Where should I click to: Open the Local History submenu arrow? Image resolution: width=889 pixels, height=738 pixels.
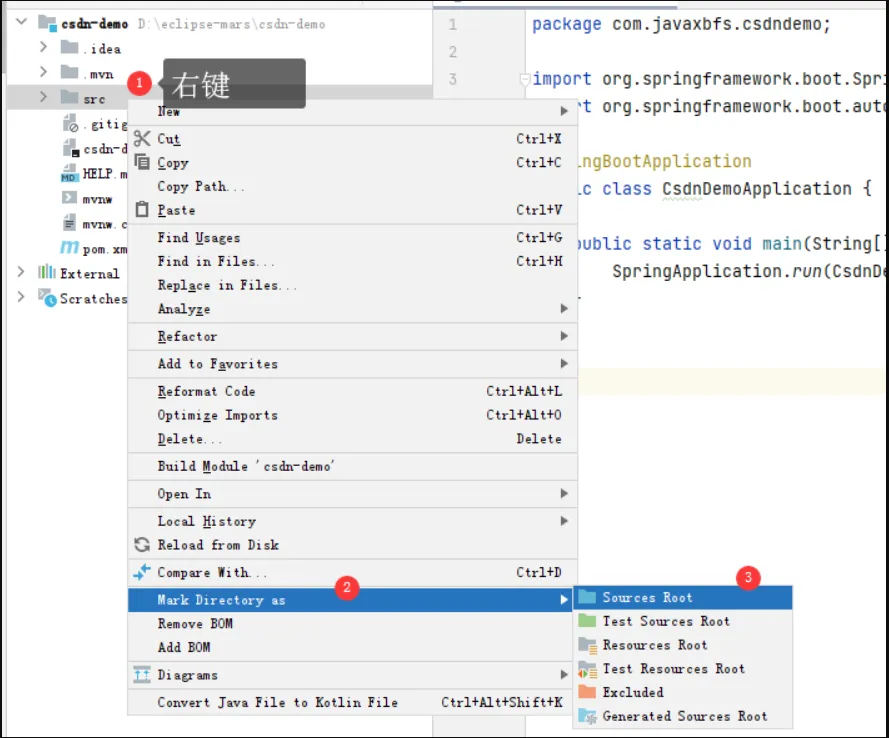click(564, 521)
